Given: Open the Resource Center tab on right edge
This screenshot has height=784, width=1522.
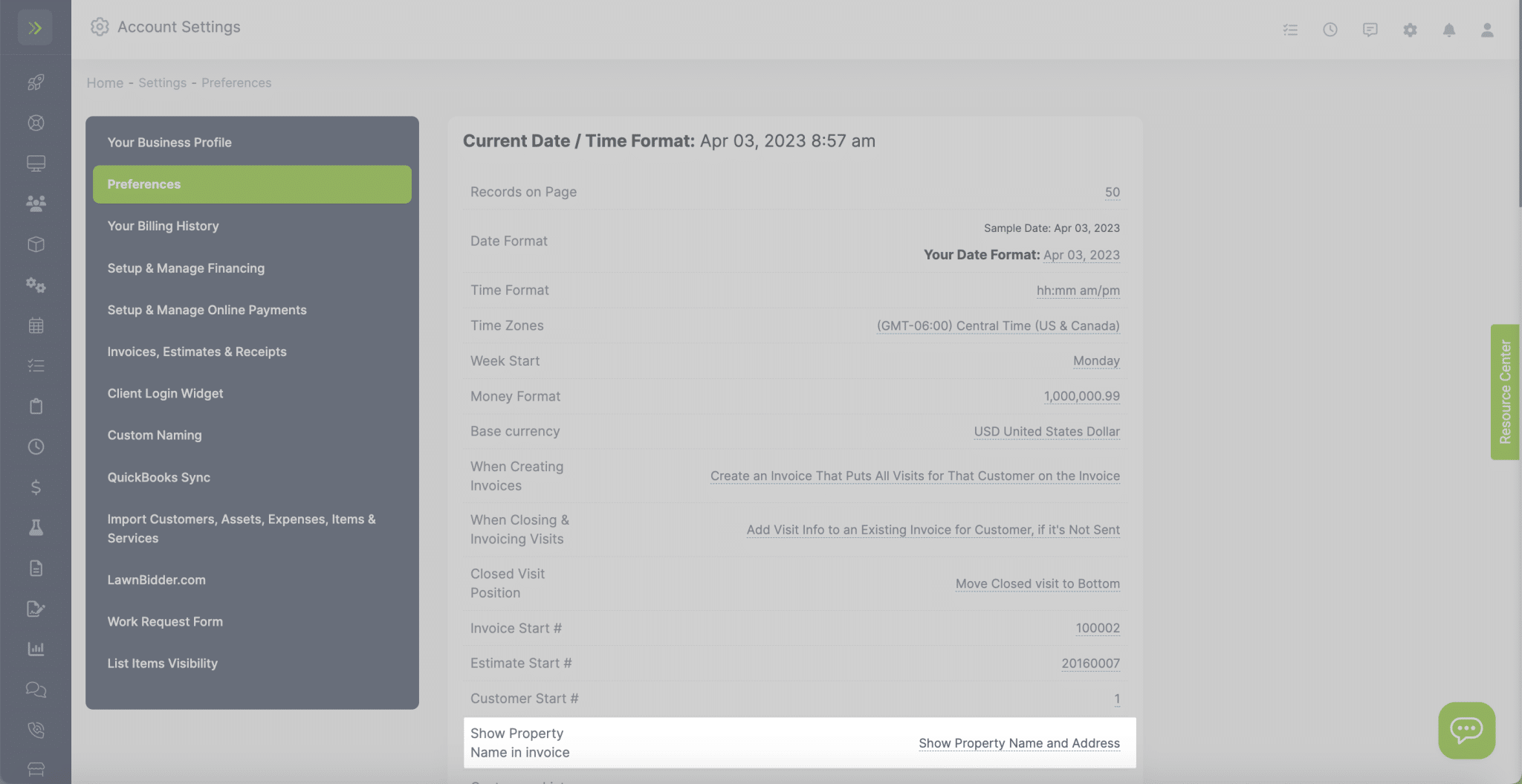Looking at the screenshot, I should point(1506,392).
